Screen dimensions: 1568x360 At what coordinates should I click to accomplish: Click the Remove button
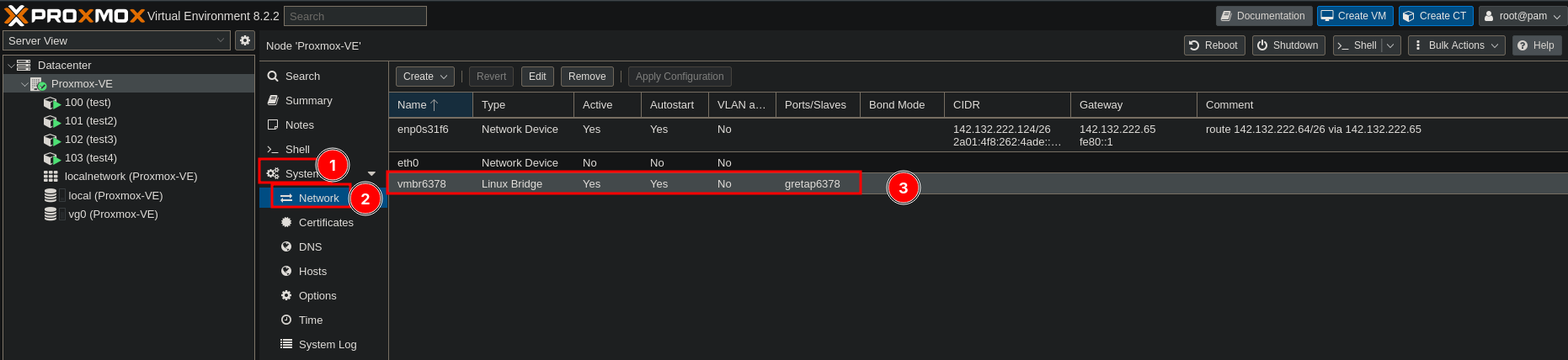coord(587,77)
